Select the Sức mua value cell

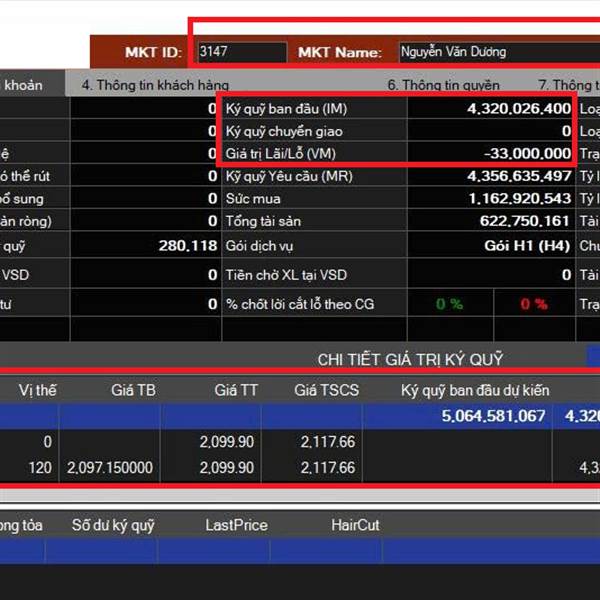click(490, 198)
